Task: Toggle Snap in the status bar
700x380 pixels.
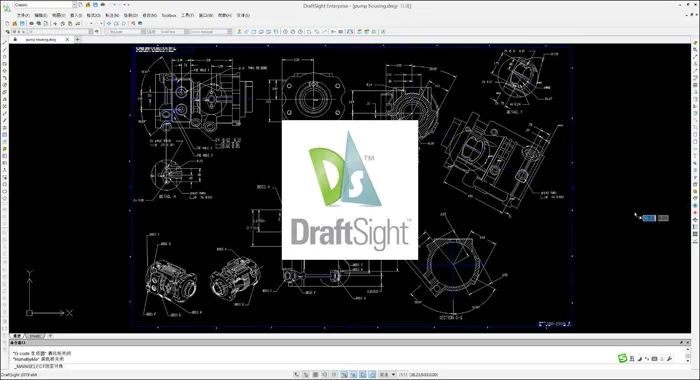Action: tap(297, 375)
